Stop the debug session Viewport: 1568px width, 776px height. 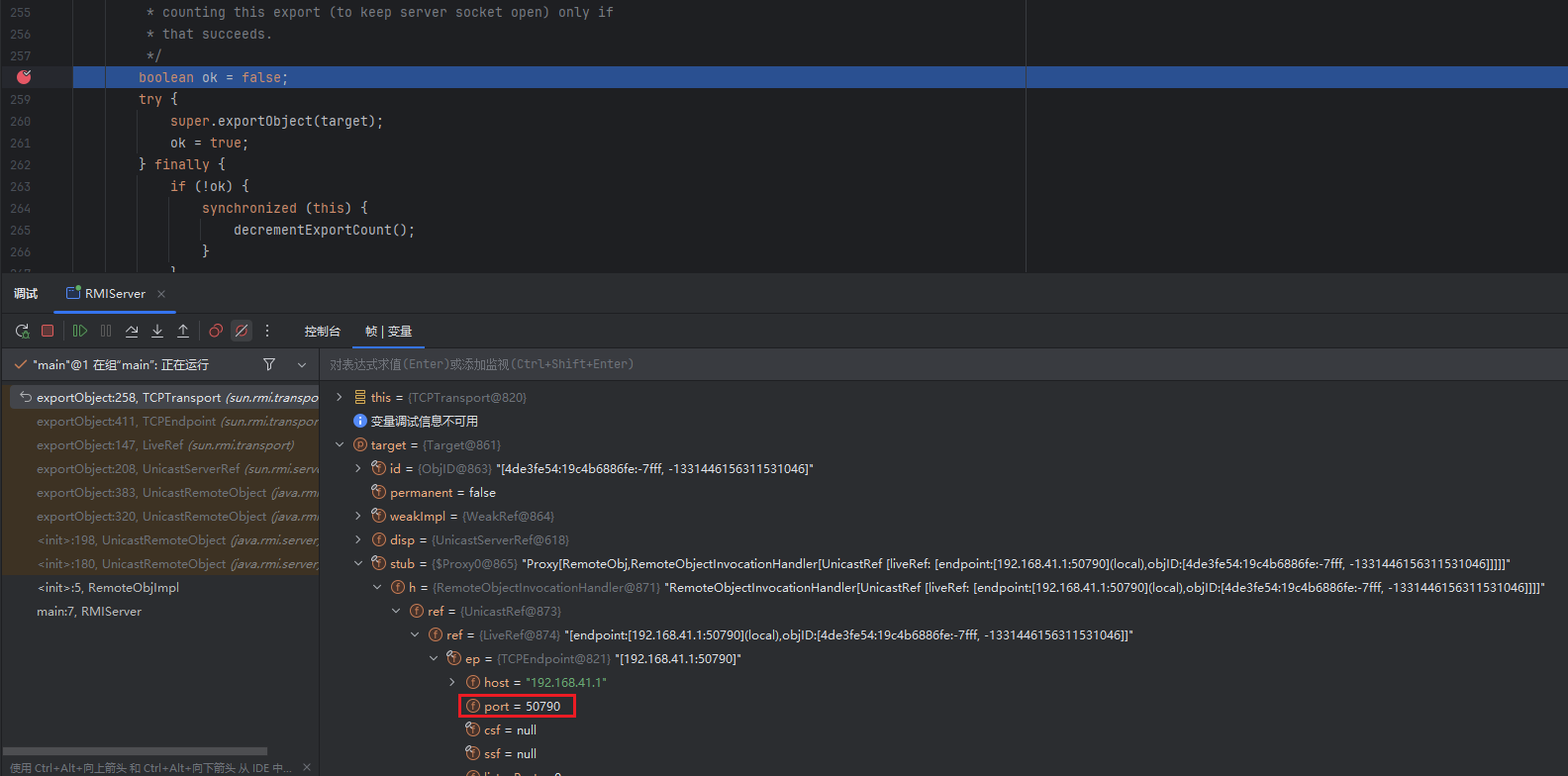tap(48, 331)
